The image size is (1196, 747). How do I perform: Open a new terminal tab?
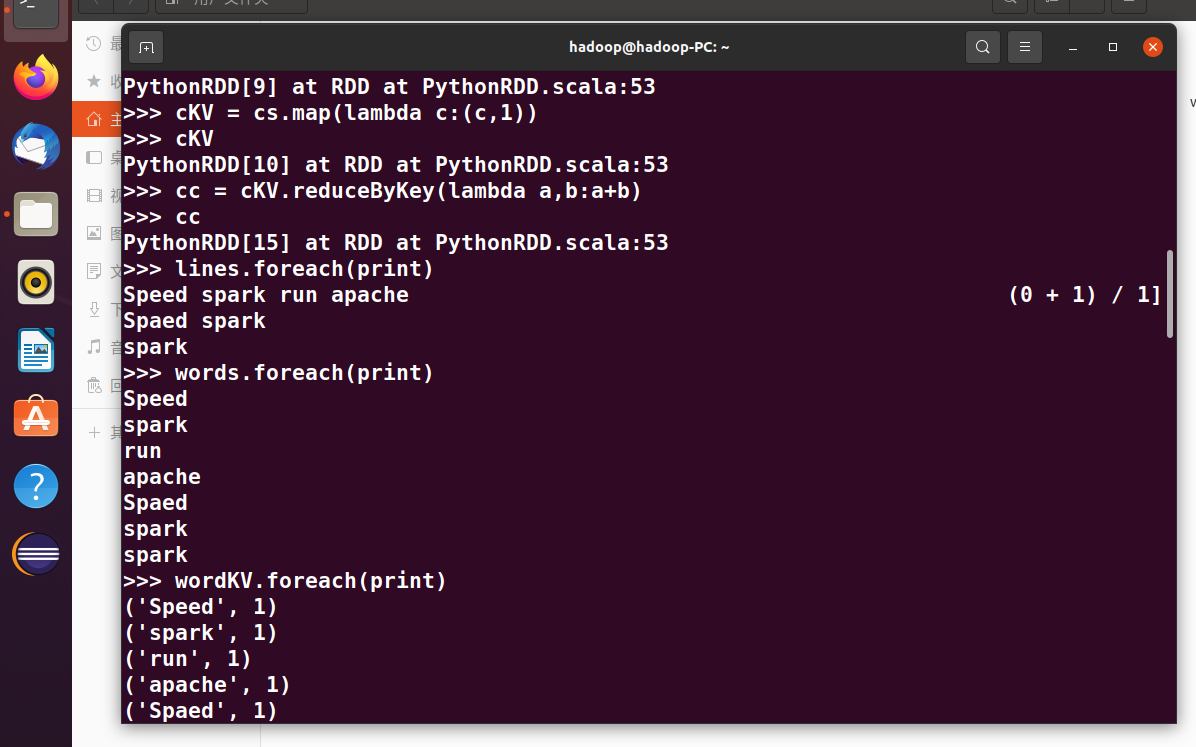146,47
